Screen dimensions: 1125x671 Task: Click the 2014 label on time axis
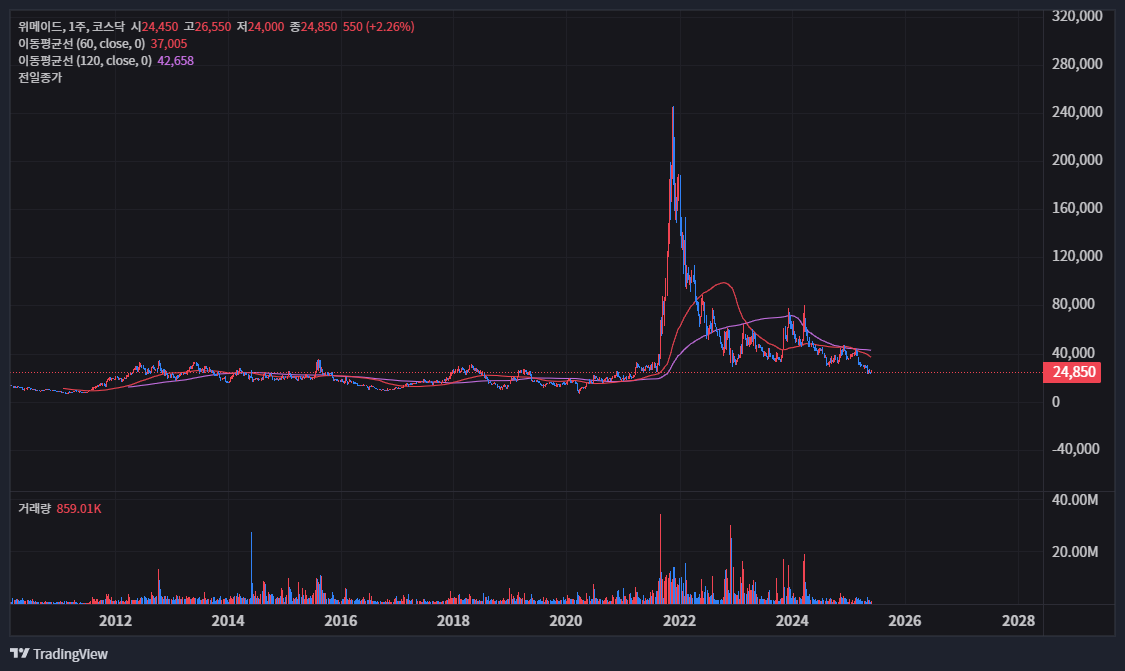(x=228, y=621)
